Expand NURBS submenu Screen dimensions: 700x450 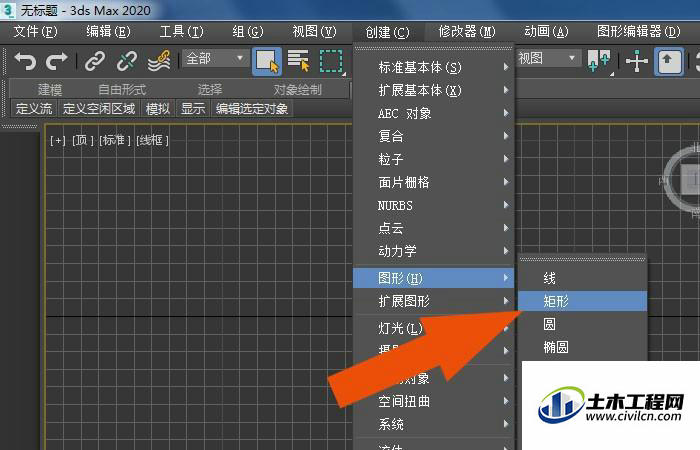click(x=433, y=205)
